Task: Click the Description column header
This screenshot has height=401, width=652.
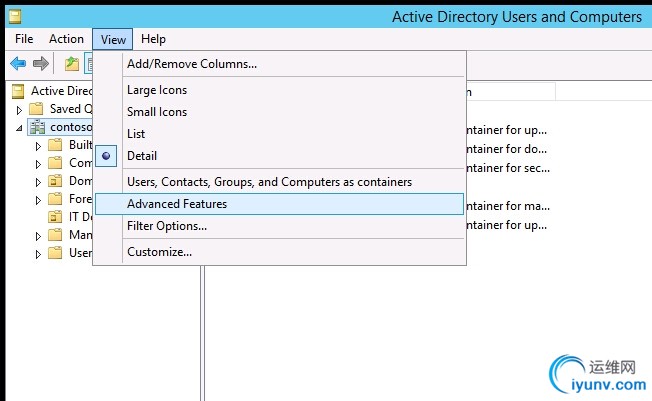Action: click(511, 92)
